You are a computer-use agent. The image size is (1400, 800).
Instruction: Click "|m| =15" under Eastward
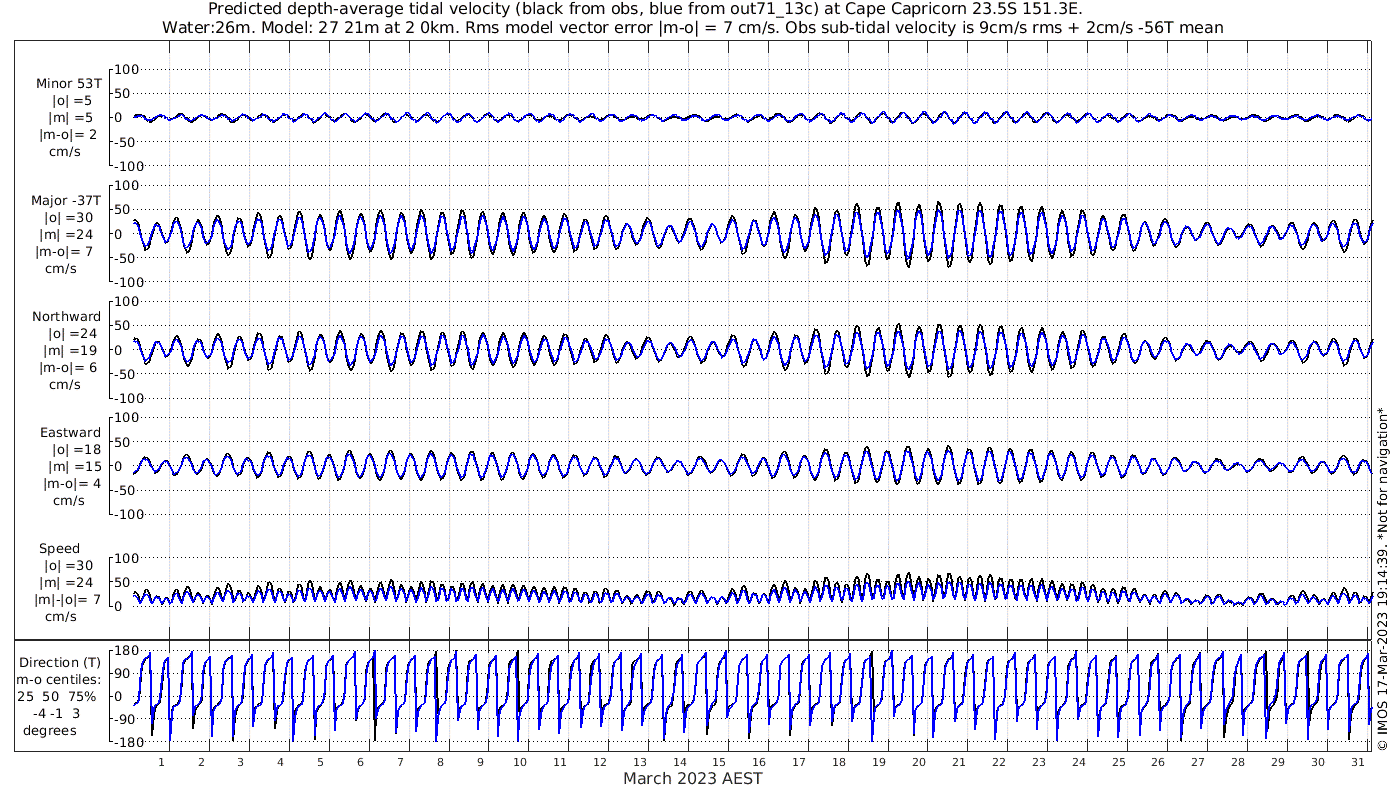point(75,467)
